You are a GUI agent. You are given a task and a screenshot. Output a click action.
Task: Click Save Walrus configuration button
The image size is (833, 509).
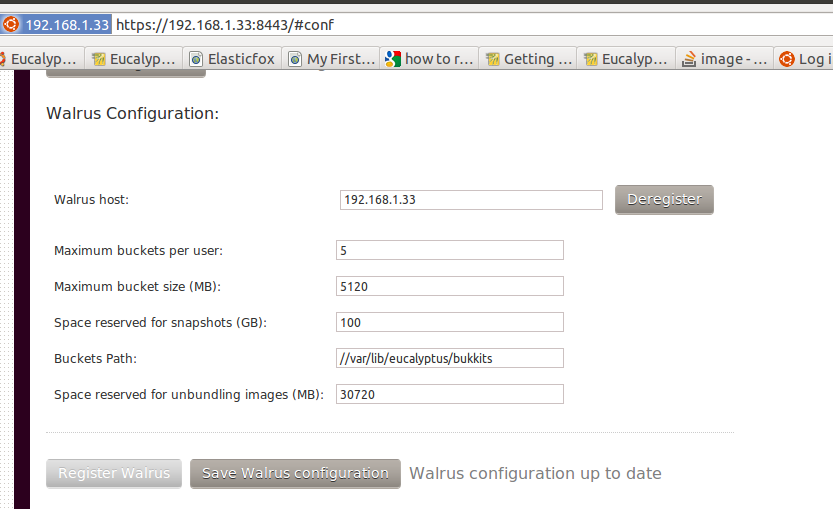tap(295, 473)
